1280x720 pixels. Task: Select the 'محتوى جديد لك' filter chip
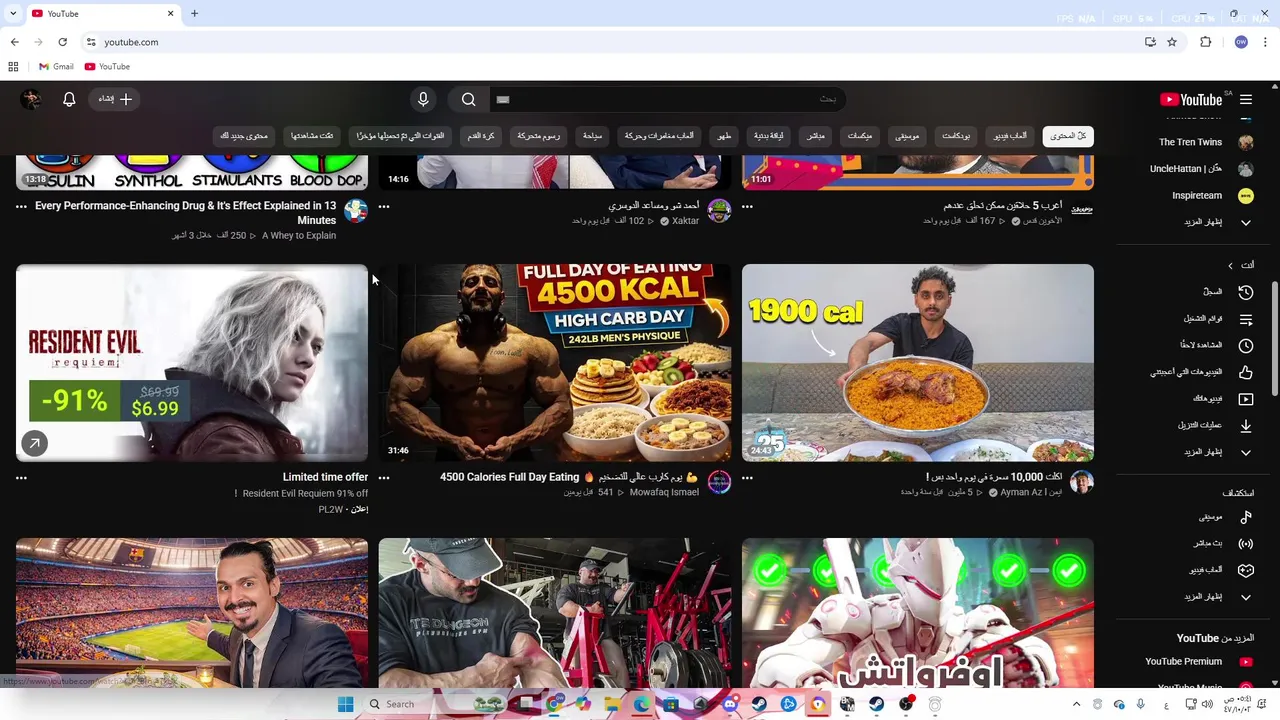pyautogui.click(x=244, y=136)
